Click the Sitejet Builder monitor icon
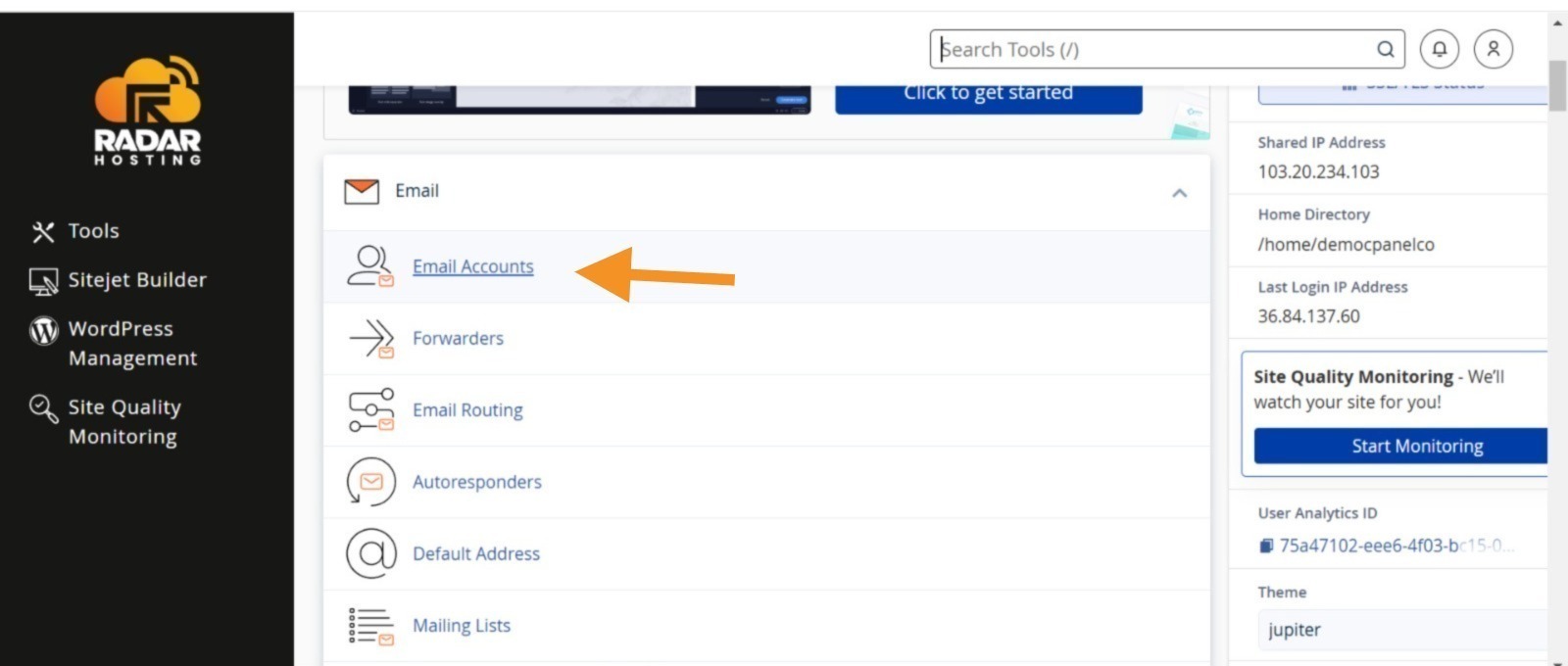 (43, 281)
